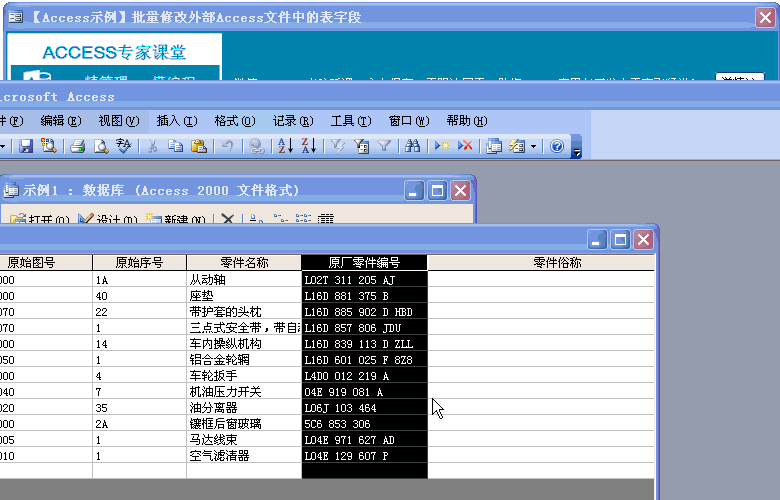This screenshot has width=780, height=500.
Task: Click the Find binoculars icon
Action: 412,146
